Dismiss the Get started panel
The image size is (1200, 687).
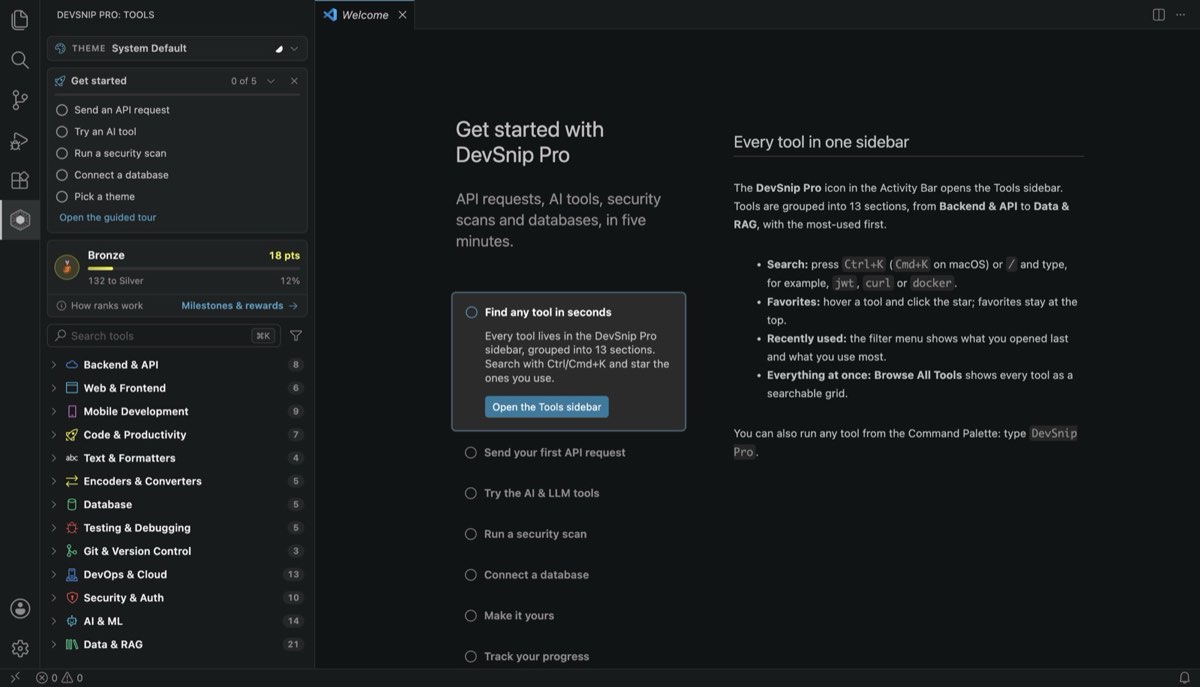[x=294, y=81]
